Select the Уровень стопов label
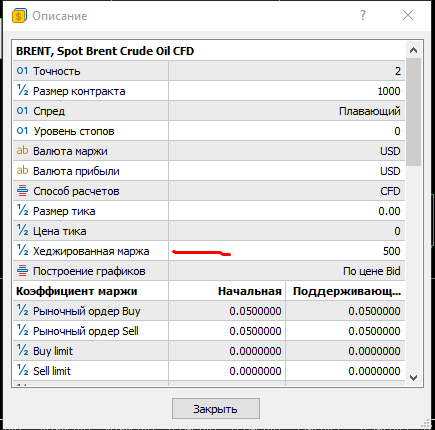 click(74, 131)
